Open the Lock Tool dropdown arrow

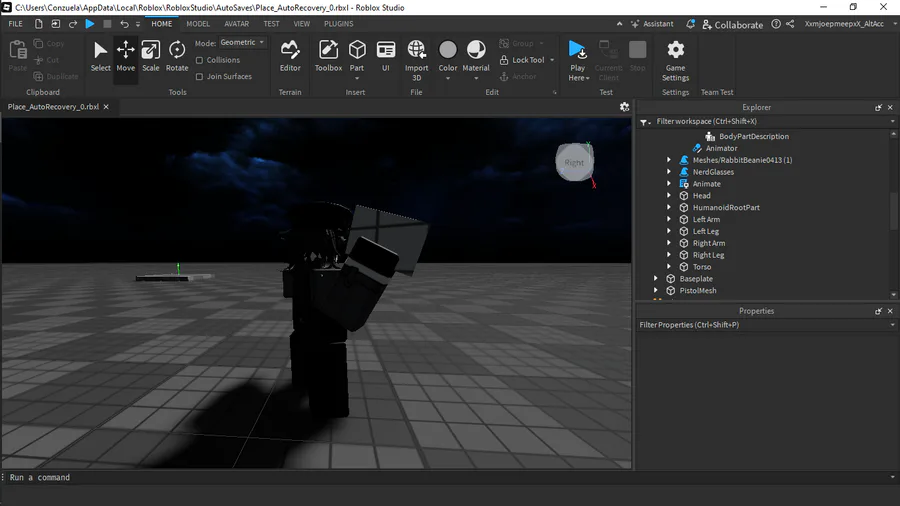click(x=552, y=60)
